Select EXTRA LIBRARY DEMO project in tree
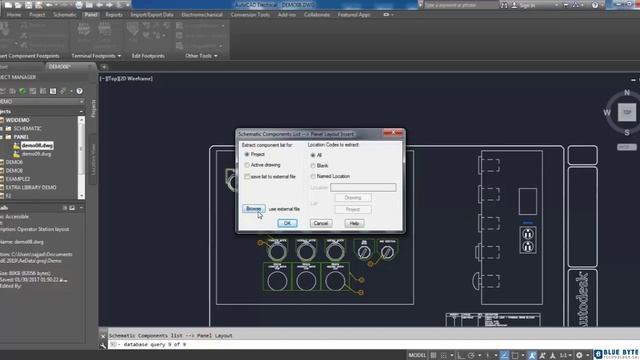 [31, 187]
